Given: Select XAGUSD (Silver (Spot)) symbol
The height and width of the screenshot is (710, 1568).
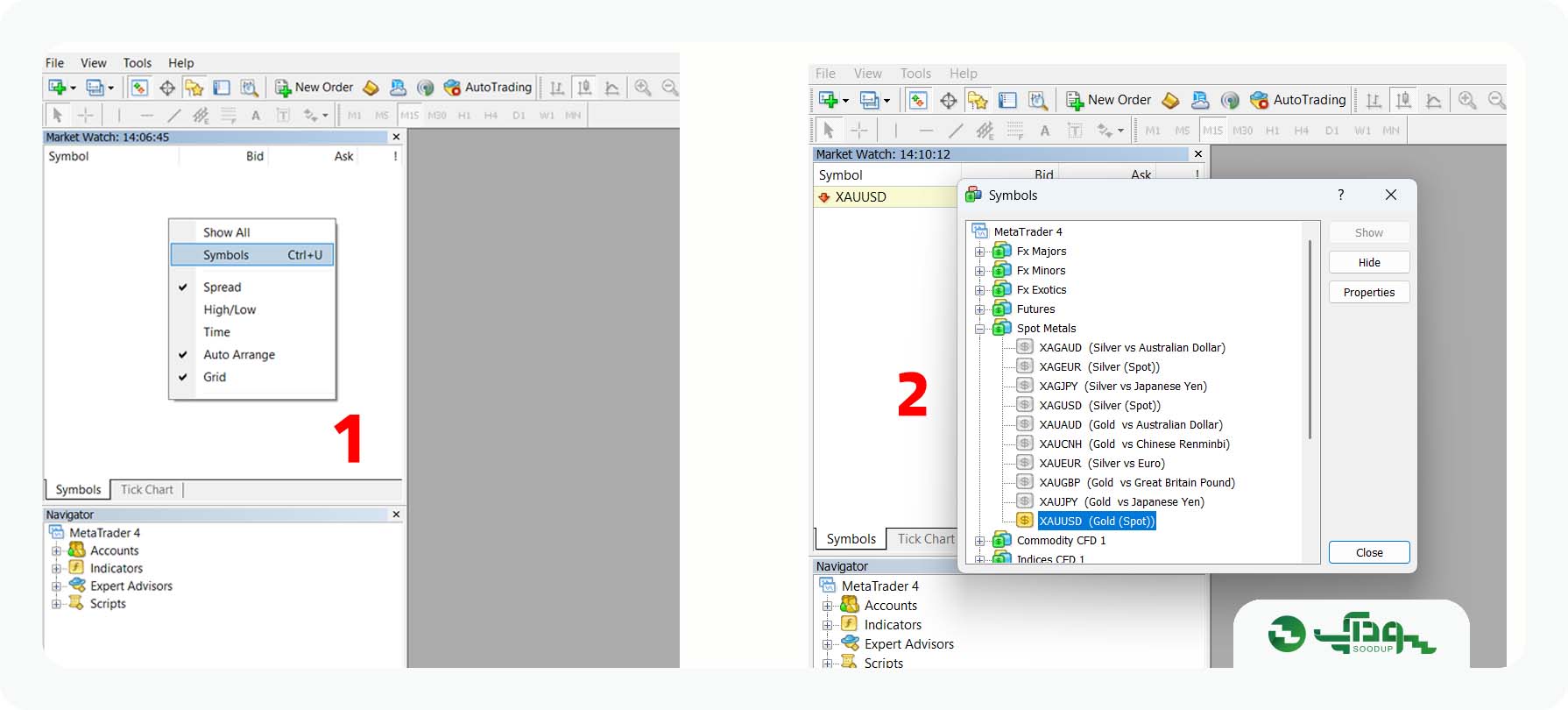Looking at the screenshot, I should pyautogui.click(x=1100, y=406).
